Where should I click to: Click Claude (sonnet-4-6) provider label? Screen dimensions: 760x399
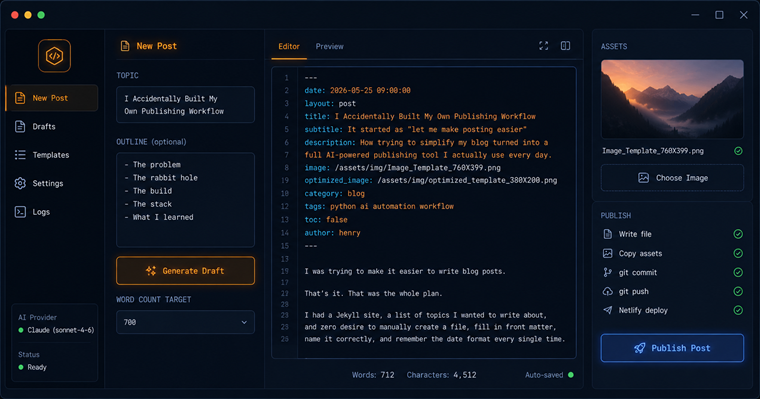[61, 330]
